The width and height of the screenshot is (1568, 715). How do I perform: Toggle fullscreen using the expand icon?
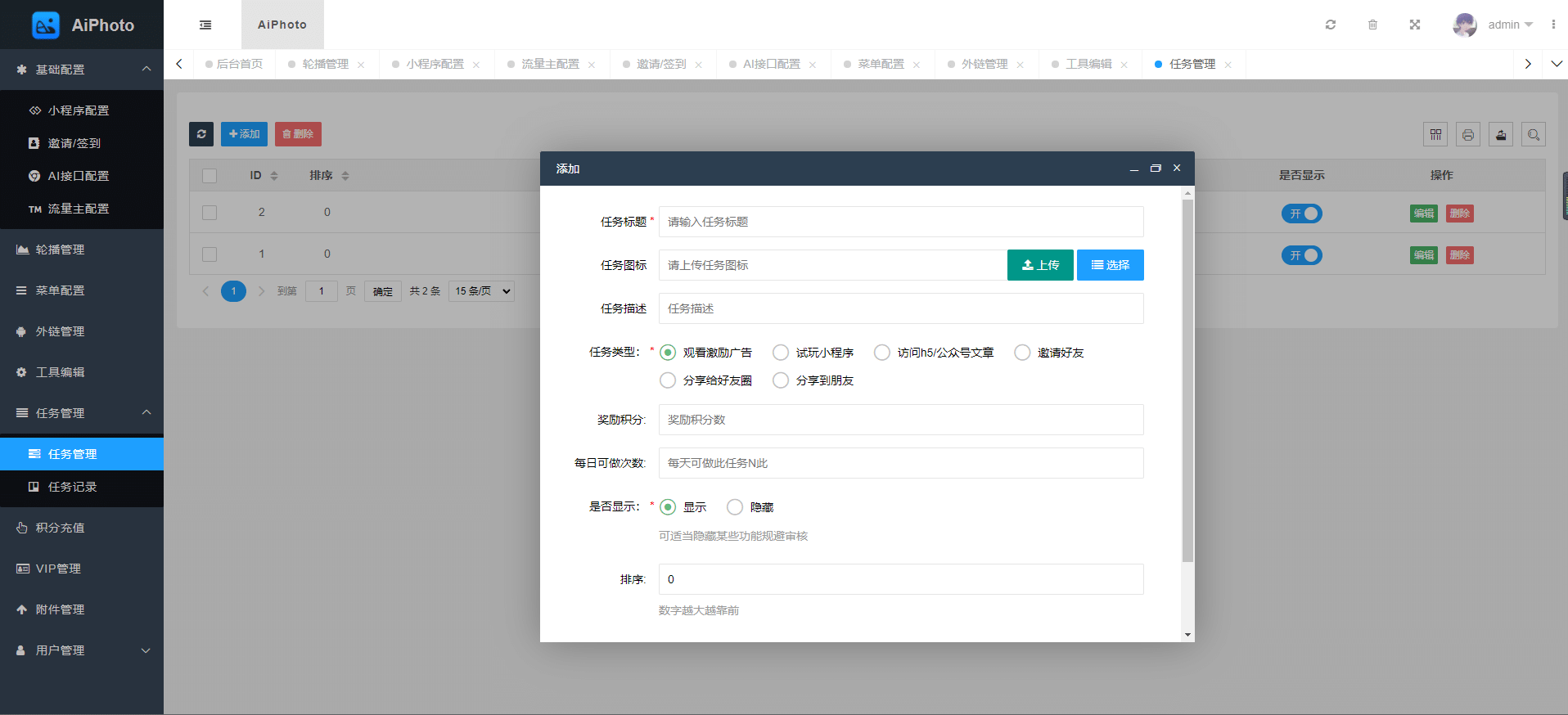[1415, 25]
